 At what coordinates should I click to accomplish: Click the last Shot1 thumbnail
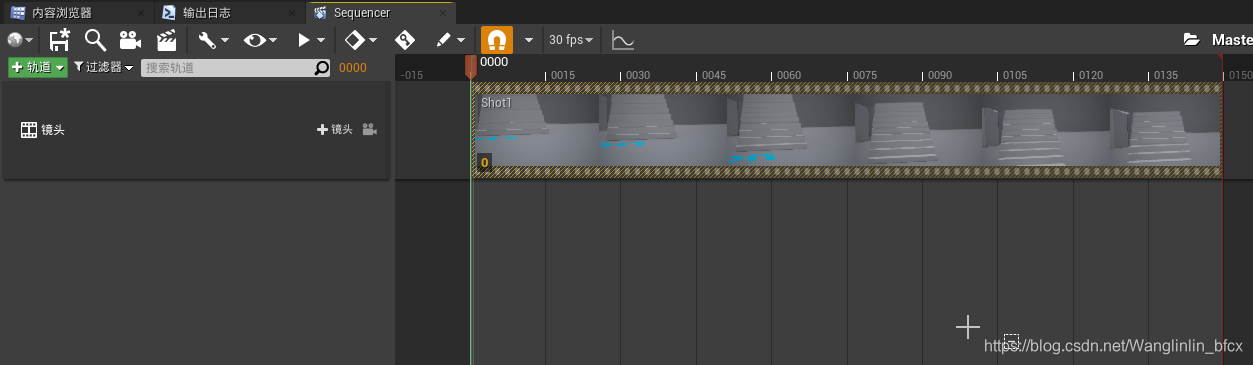coord(1164,130)
